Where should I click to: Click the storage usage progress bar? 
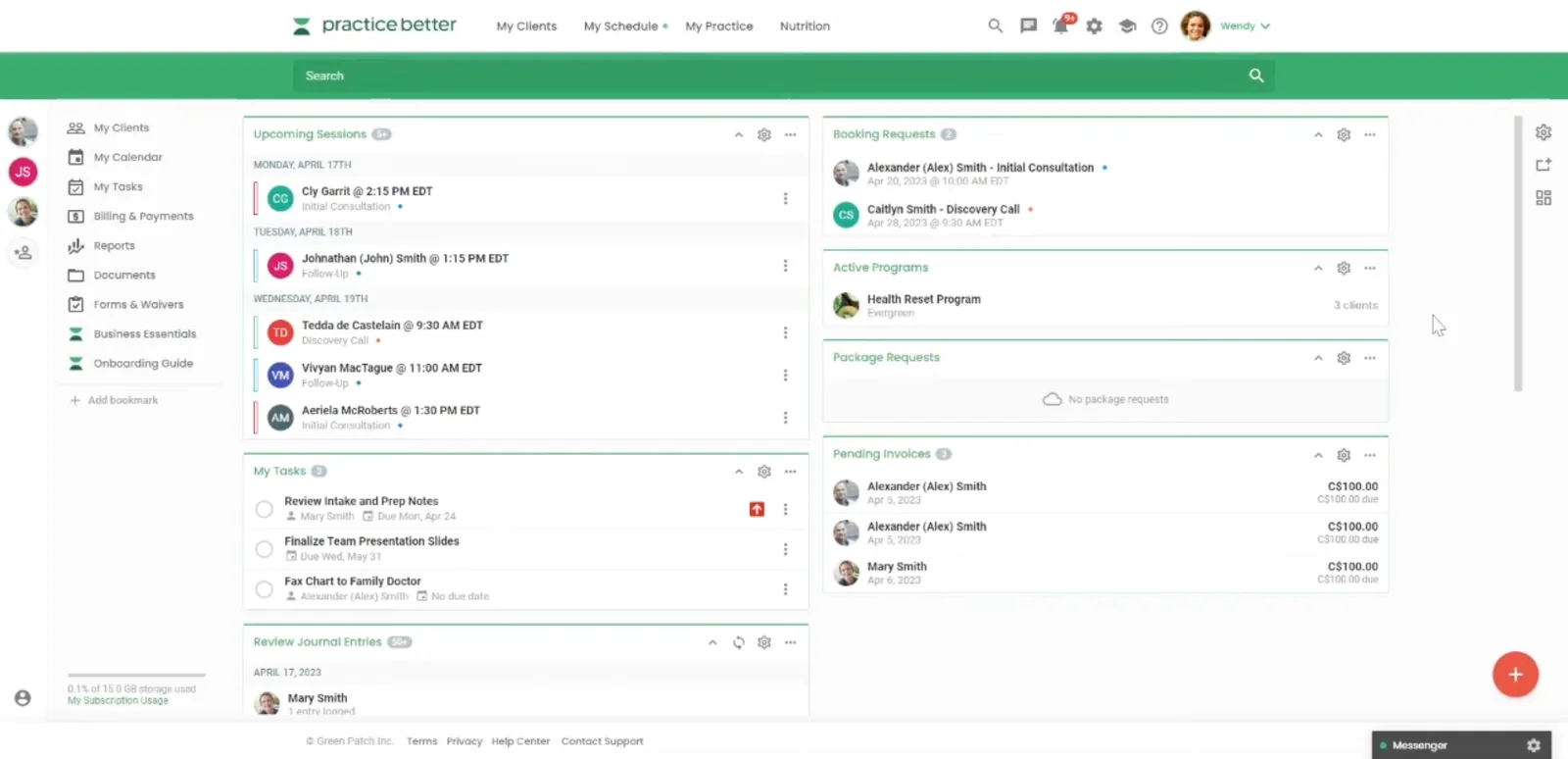(x=136, y=676)
